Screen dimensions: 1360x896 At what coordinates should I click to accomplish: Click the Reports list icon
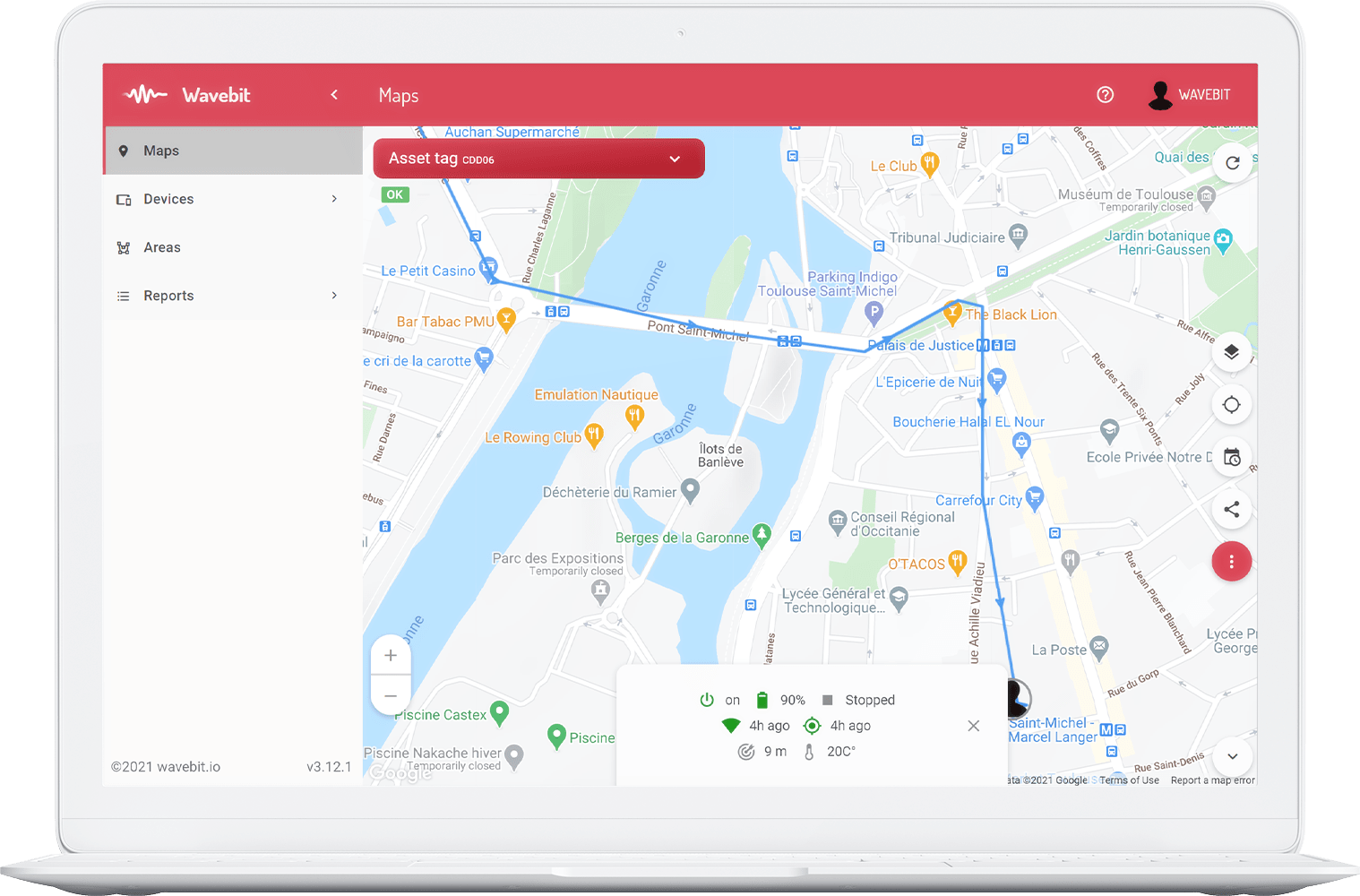click(124, 296)
